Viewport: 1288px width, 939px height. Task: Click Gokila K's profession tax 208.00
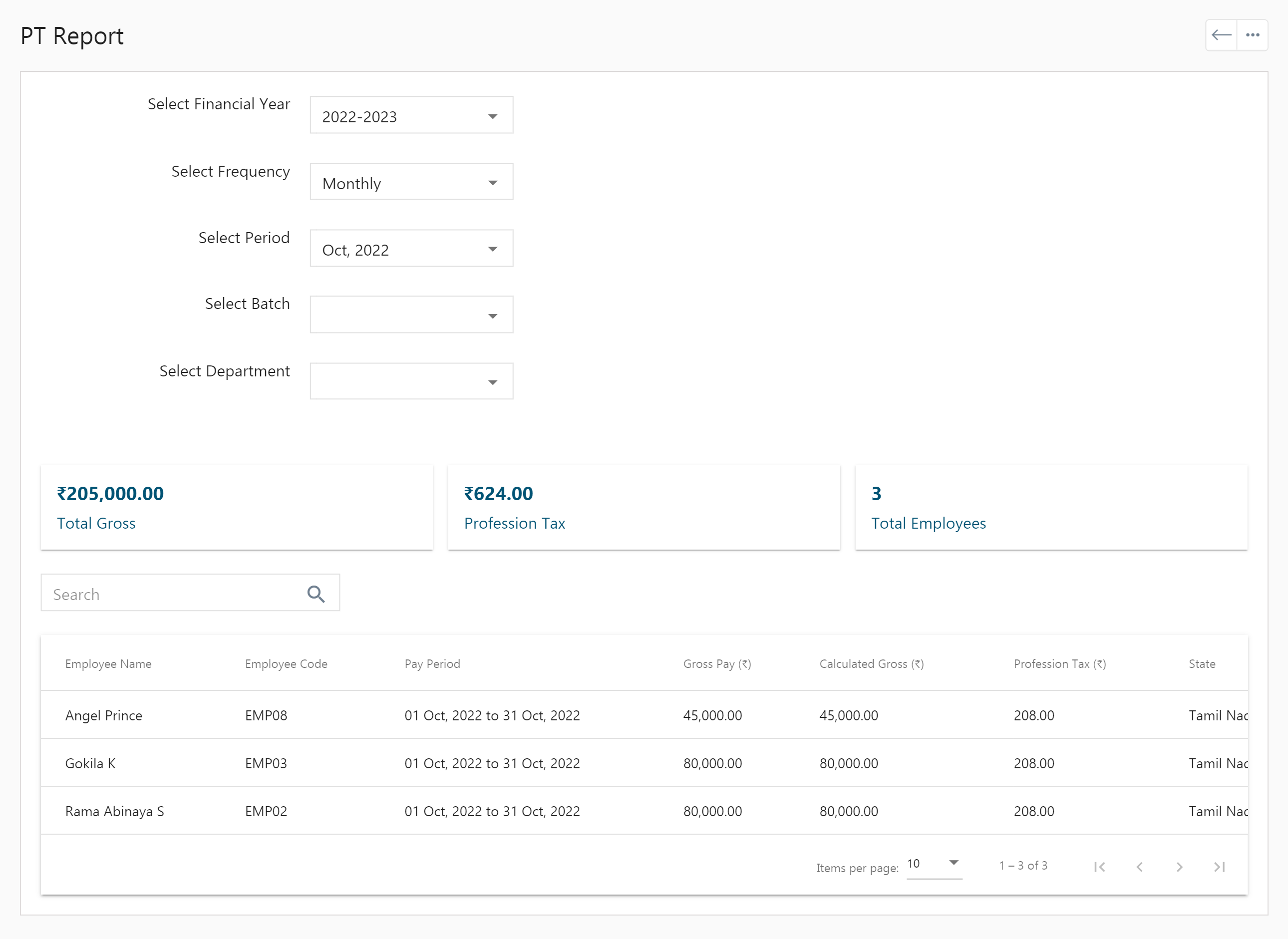click(x=1034, y=763)
